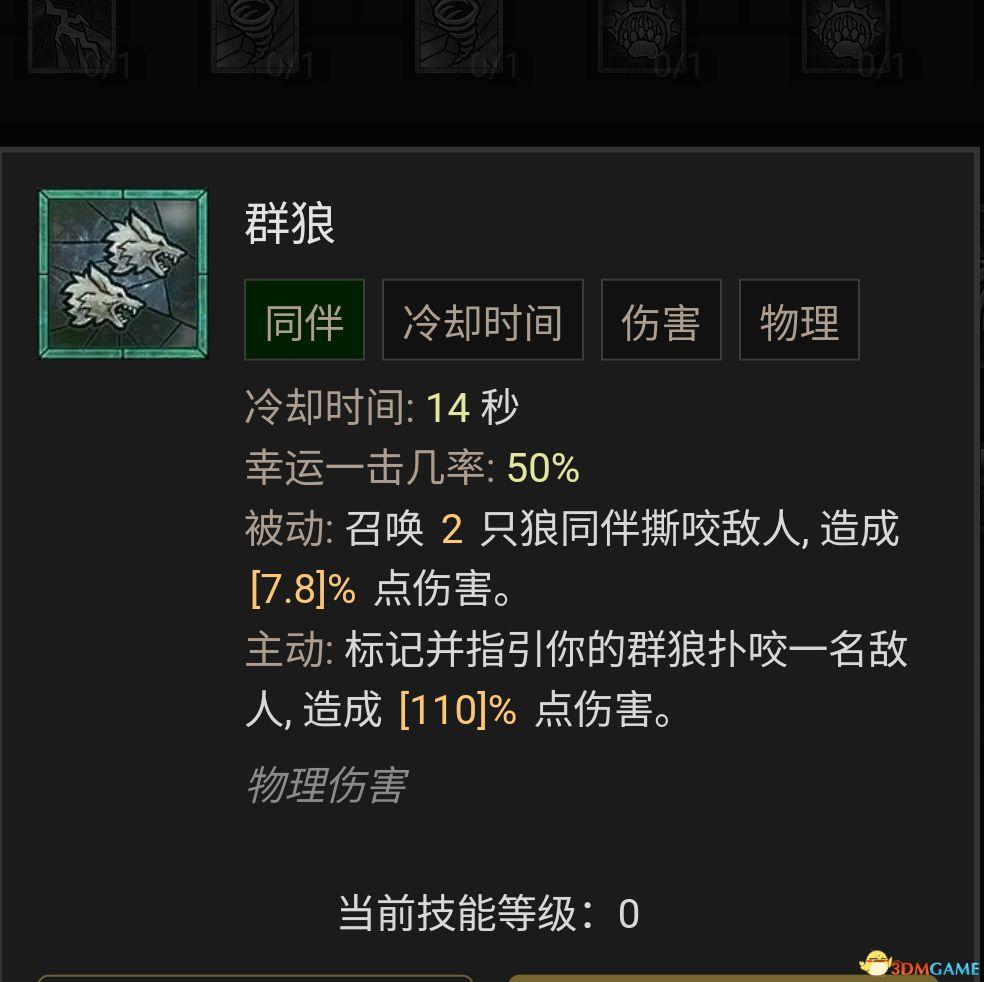Click the 被动 passive description label
The height and width of the screenshot is (982, 984).
point(289,529)
